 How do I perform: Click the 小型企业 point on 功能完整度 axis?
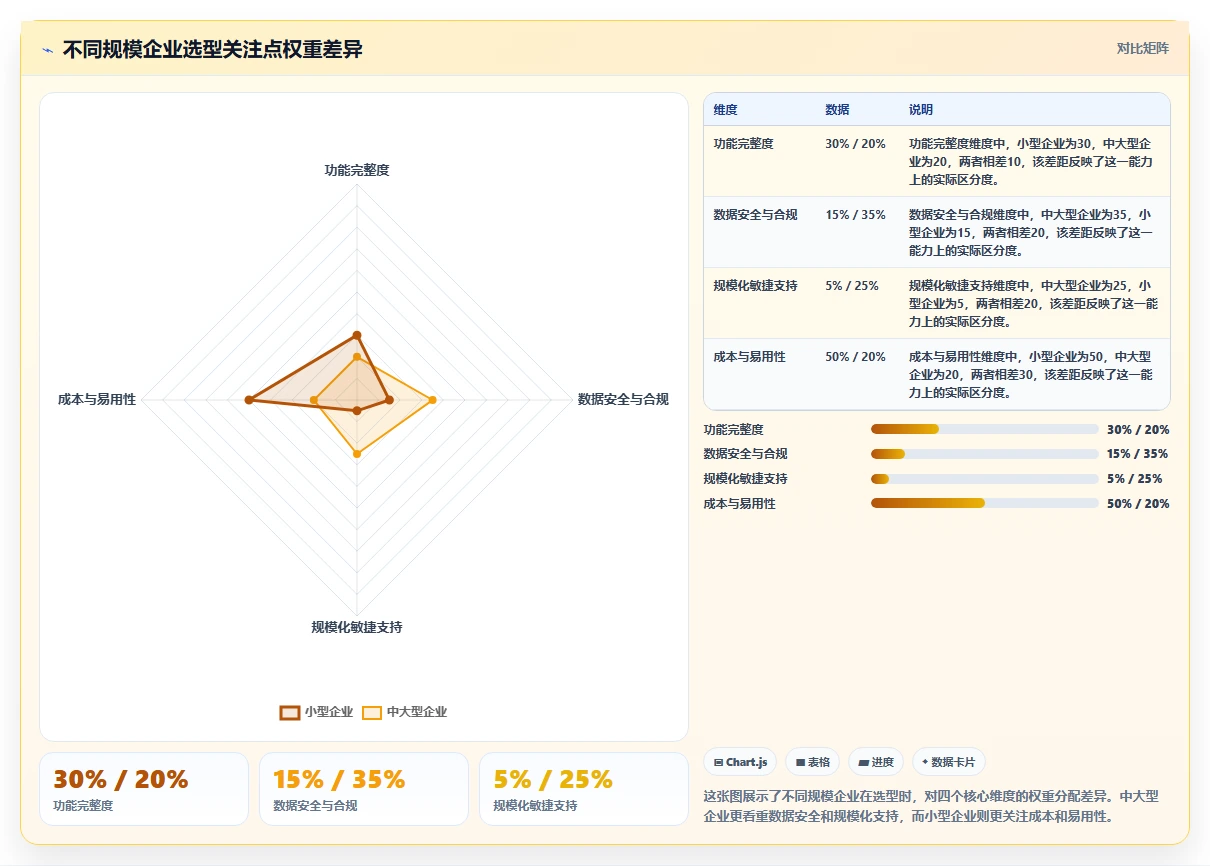(357, 335)
